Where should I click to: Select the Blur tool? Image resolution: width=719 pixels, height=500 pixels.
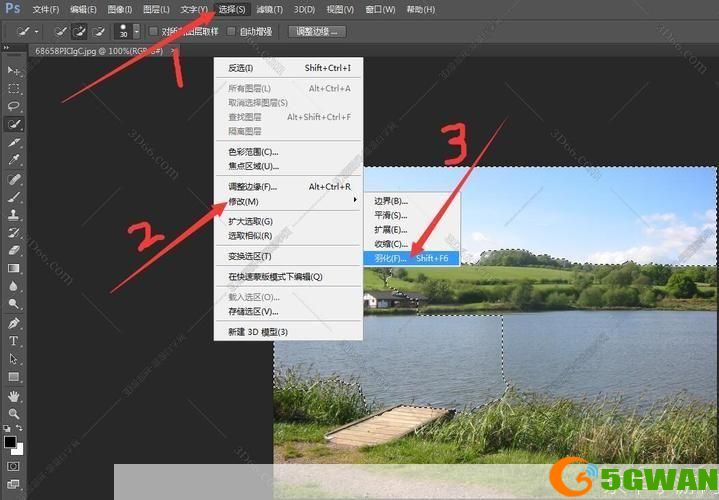coord(14,286)
